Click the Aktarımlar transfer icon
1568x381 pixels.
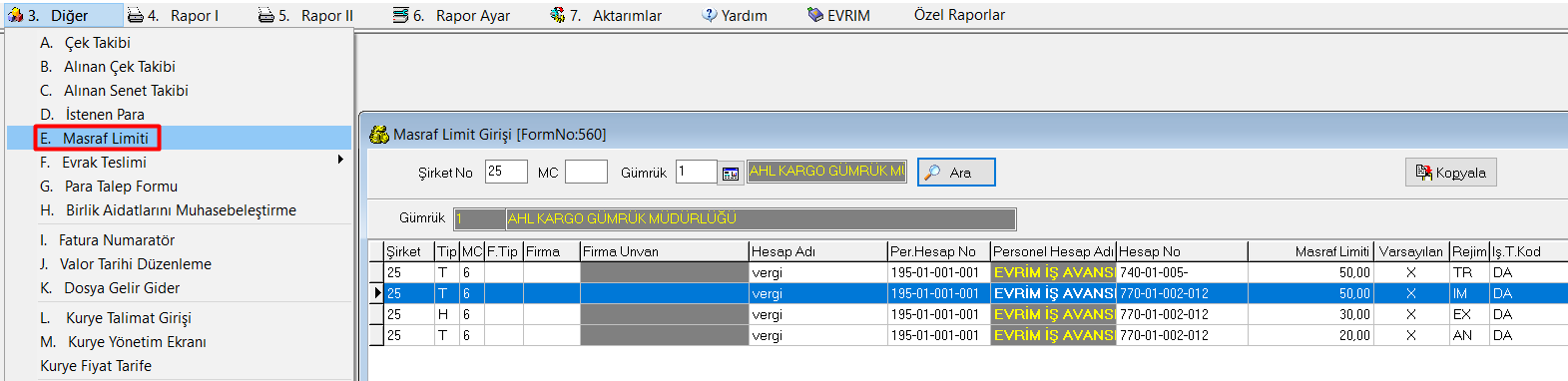pos(558,15)
